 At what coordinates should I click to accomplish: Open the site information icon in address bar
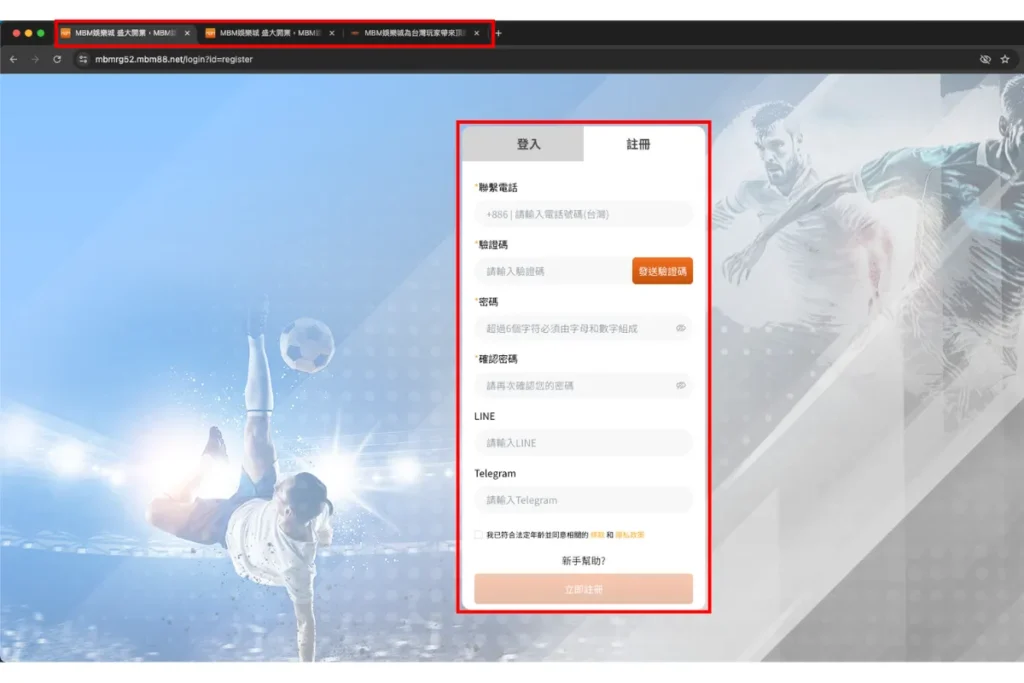tap(84, 59)
